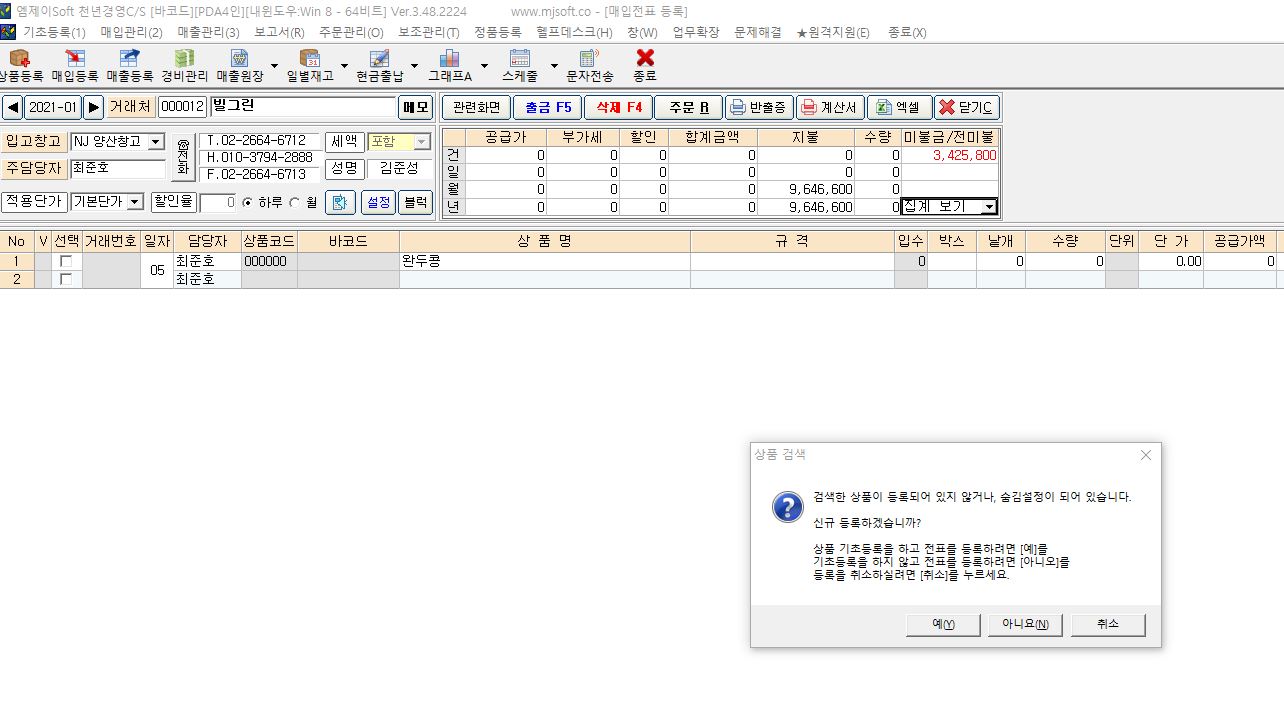Viewport: 1284px width, 728px height.
Task: Expand the 입고창고 warehouse dropdown
Action: [155, 142]
